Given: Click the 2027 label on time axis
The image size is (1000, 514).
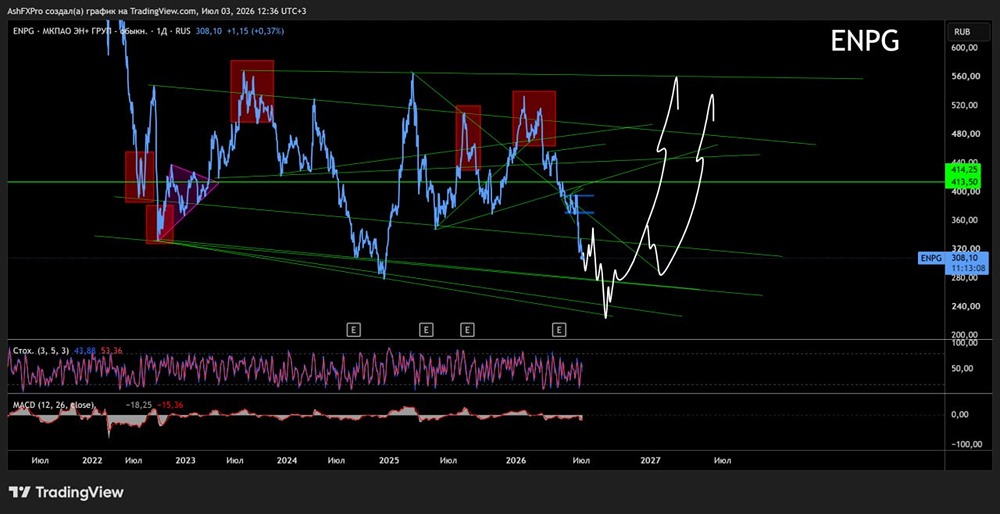Looking at the screenshot, I should pyautogui.click(x=651, y=460).
